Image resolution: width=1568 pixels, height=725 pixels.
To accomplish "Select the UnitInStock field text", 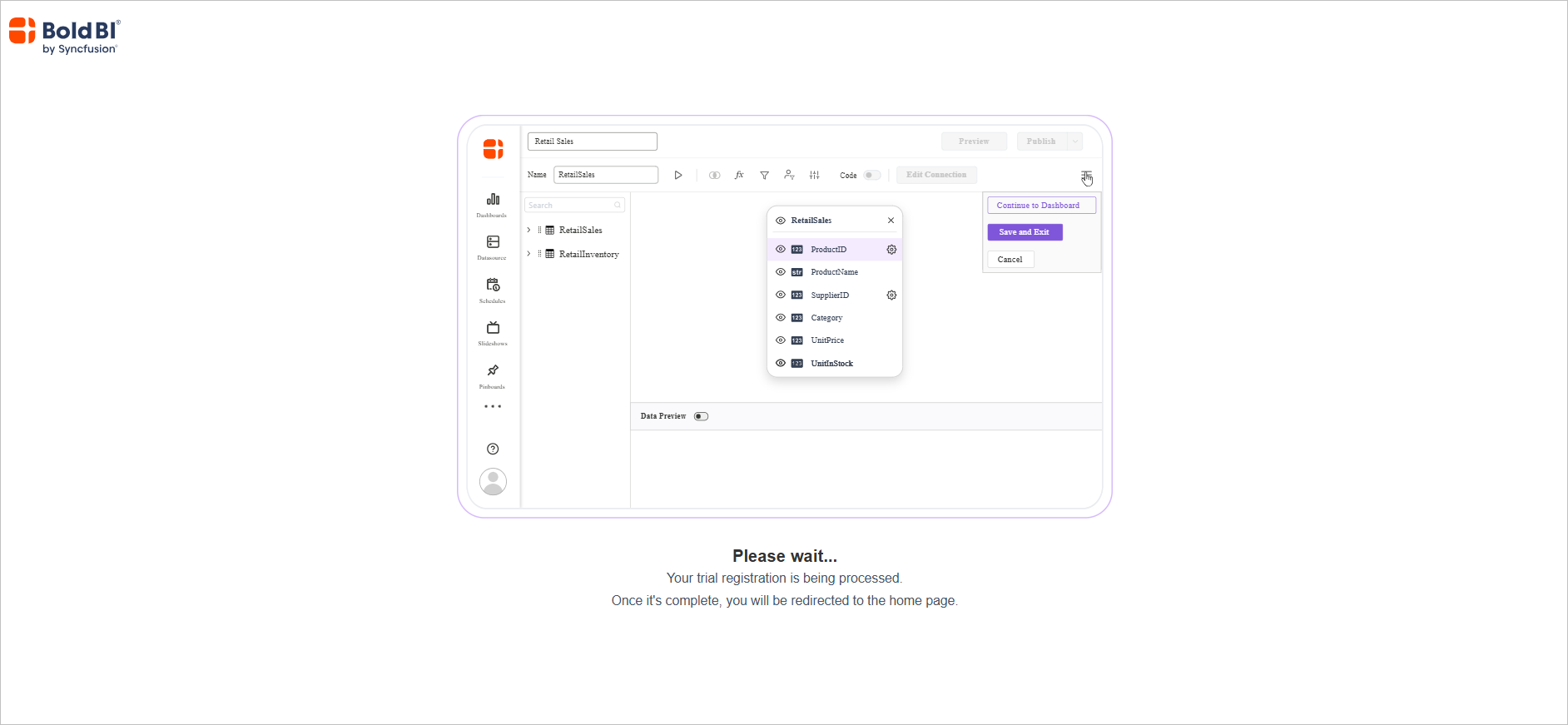I will click(x=832, y=364).
